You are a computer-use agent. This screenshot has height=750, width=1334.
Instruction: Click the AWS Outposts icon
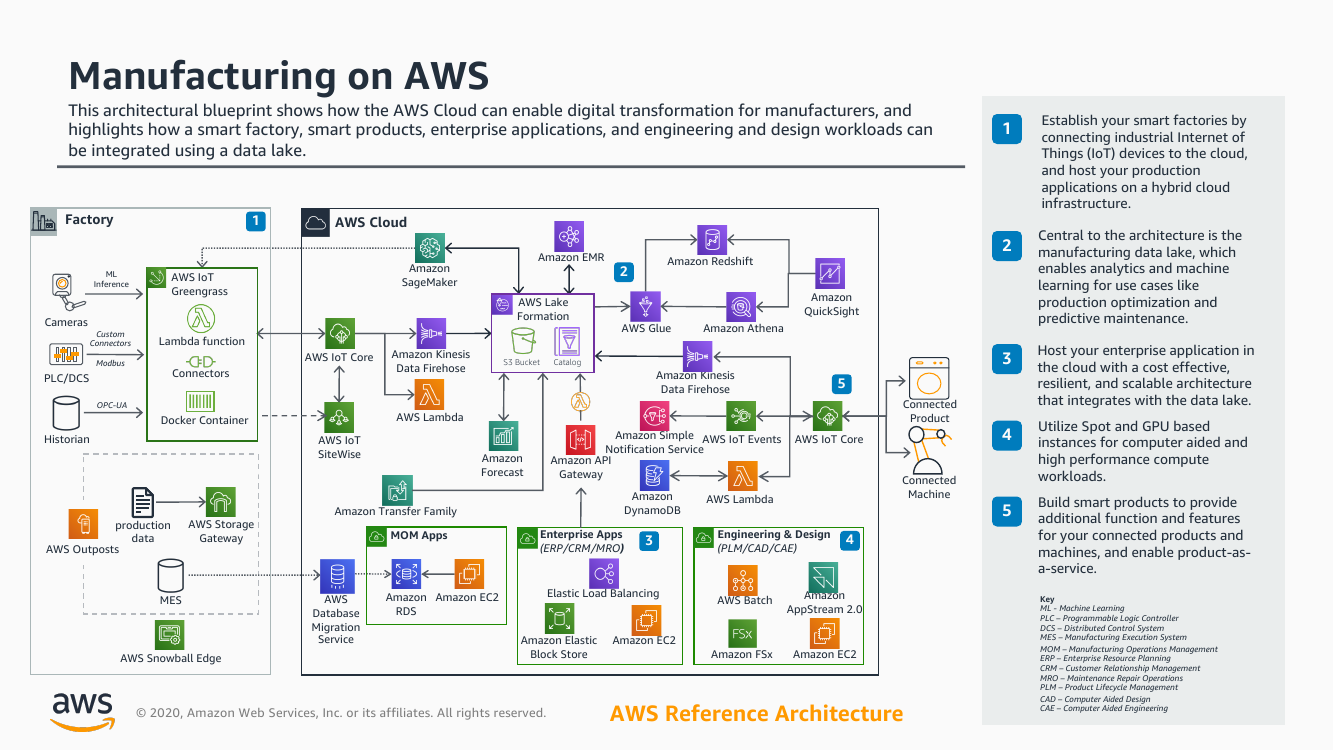point(83,525)
